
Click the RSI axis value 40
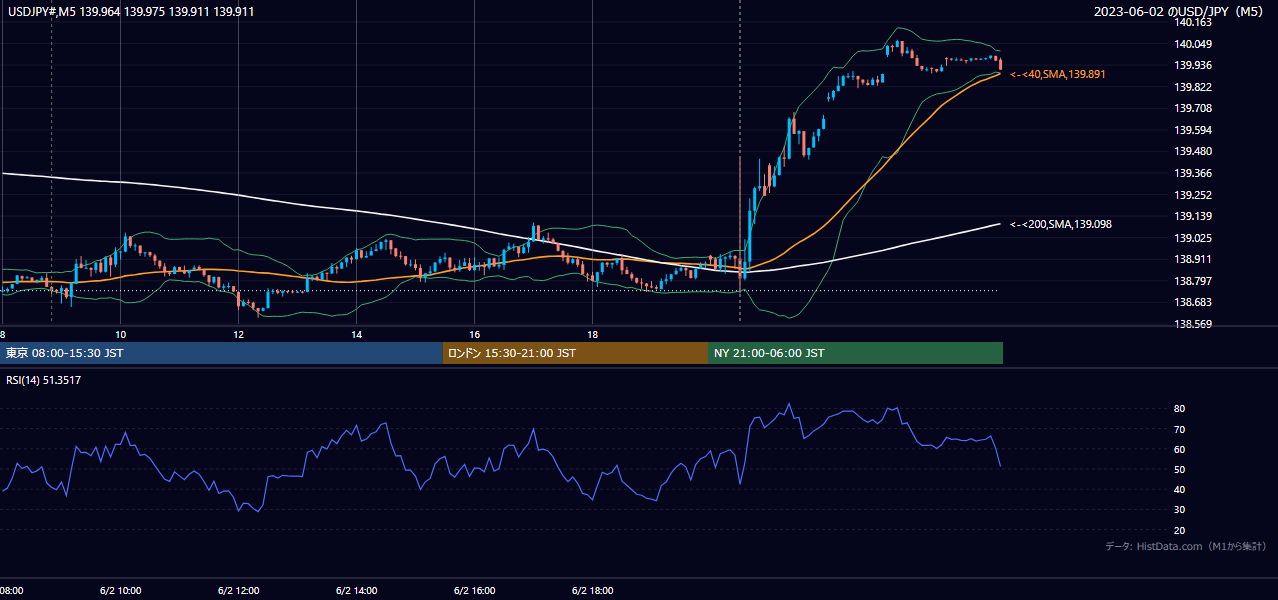pos(1179,489)
